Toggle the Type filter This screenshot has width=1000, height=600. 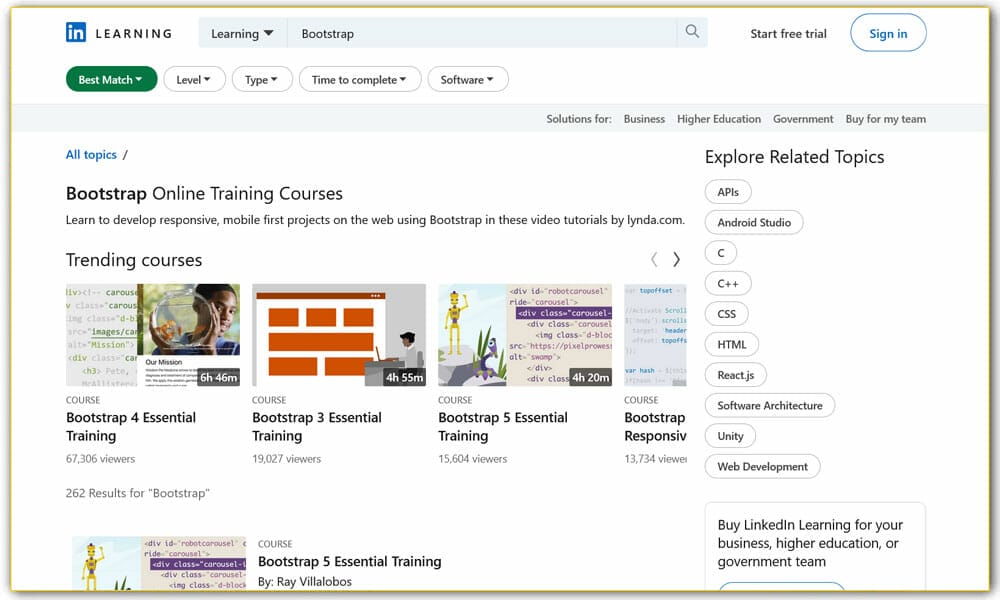click(262, 79)
